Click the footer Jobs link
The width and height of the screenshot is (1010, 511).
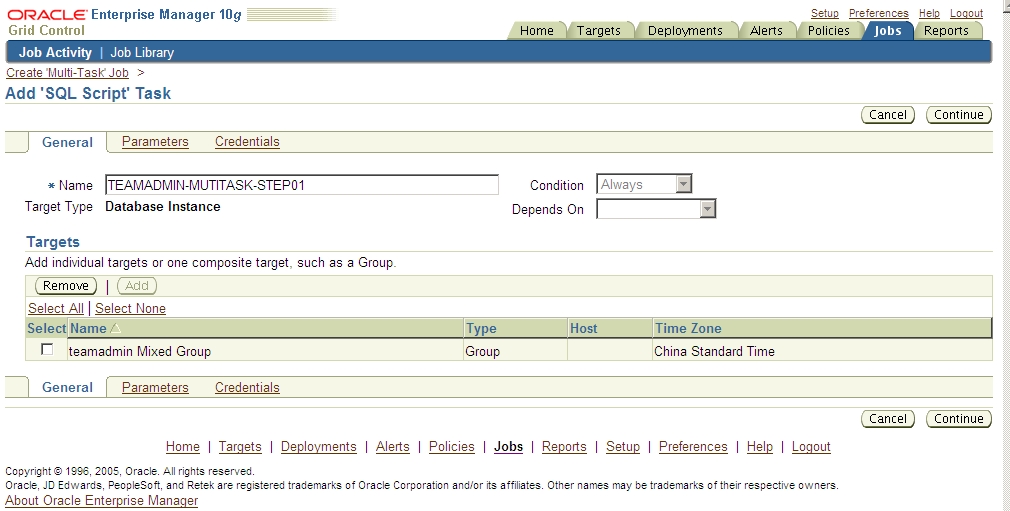pyautogui.click(x=508, y=447)
